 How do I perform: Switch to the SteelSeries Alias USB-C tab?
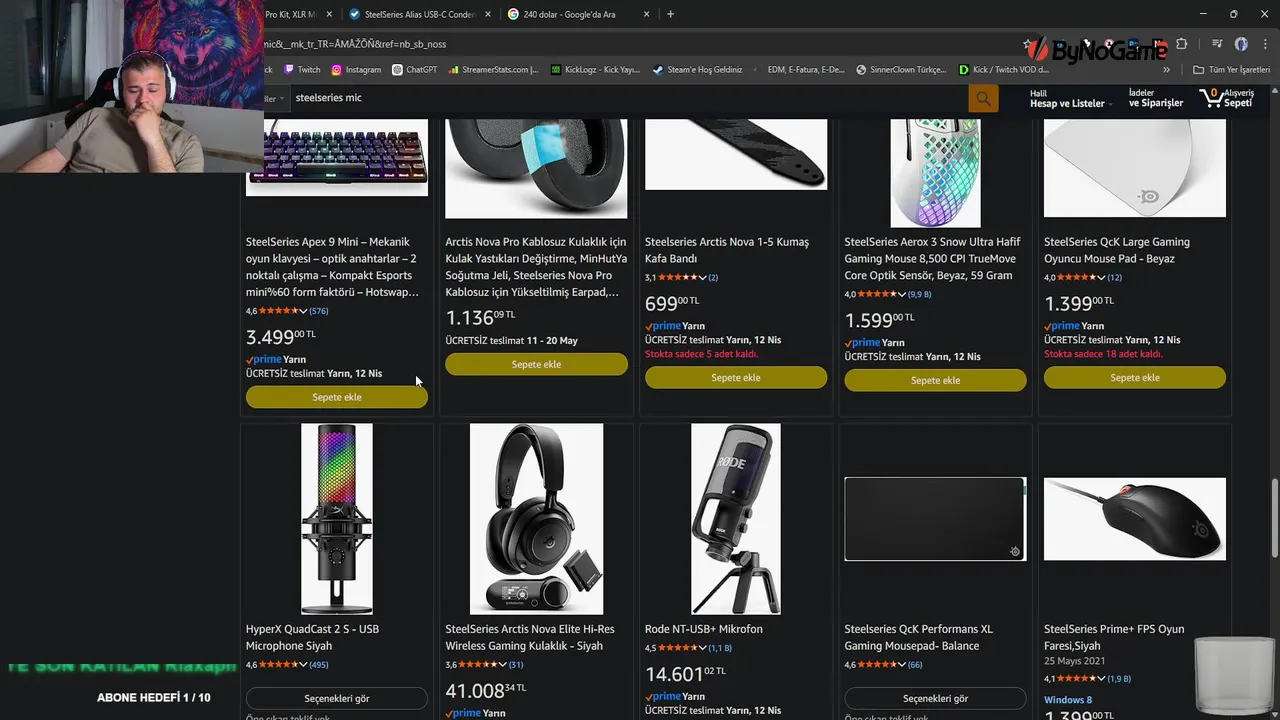point(419,14)
